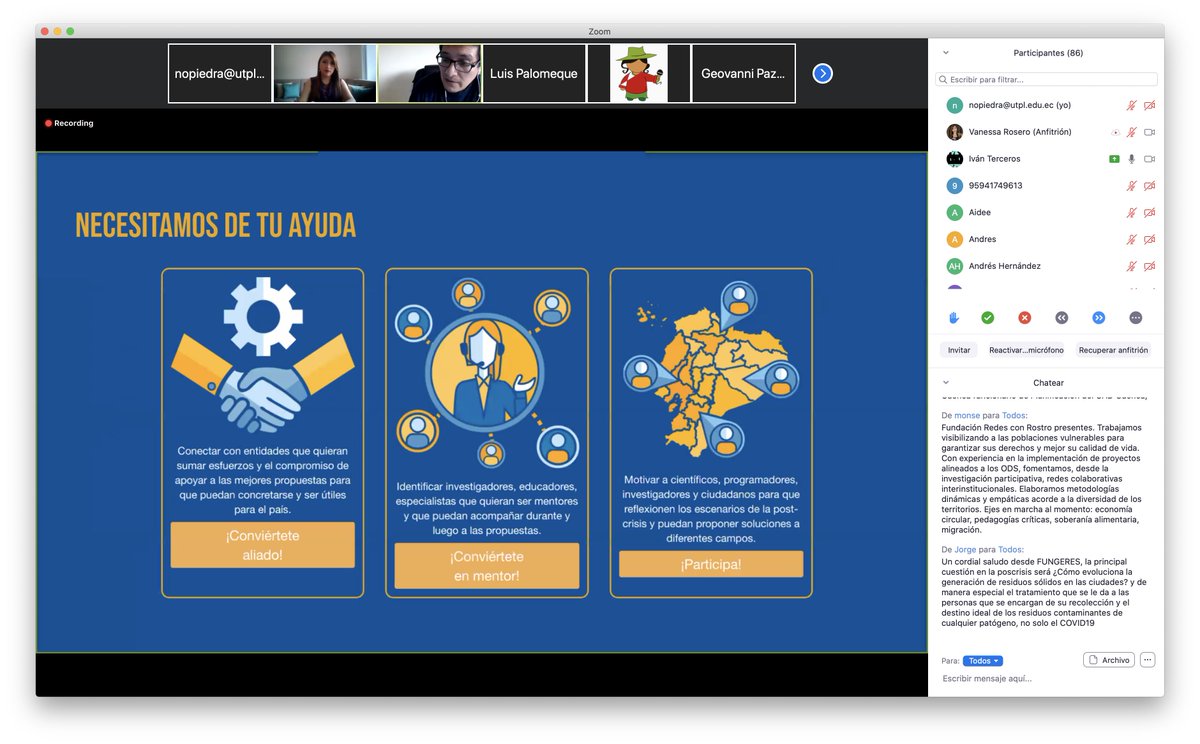
Task: Click the Invitar button
Action: pos(959,350)
